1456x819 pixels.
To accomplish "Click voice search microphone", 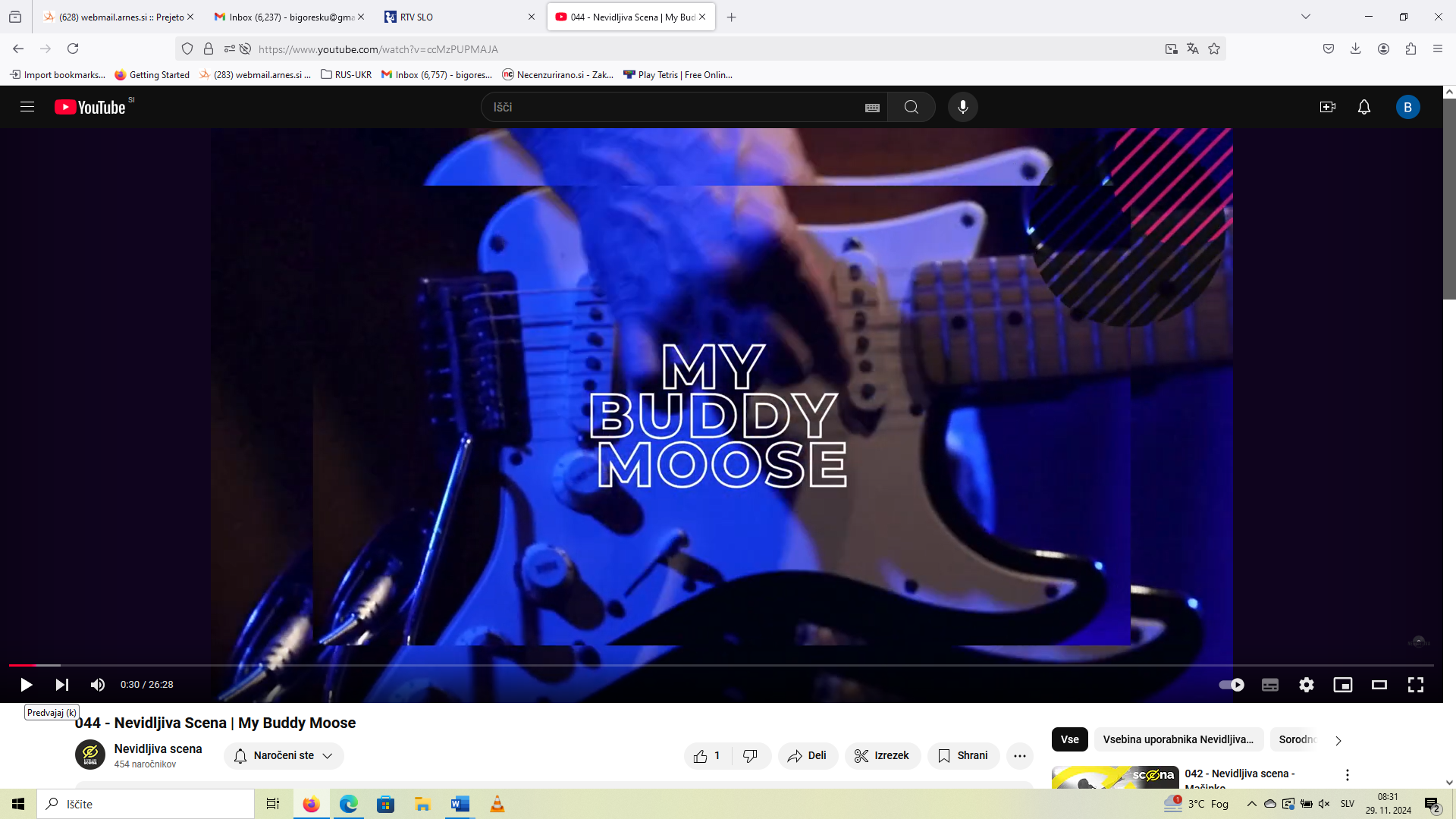I will click(x=962, y=107).
